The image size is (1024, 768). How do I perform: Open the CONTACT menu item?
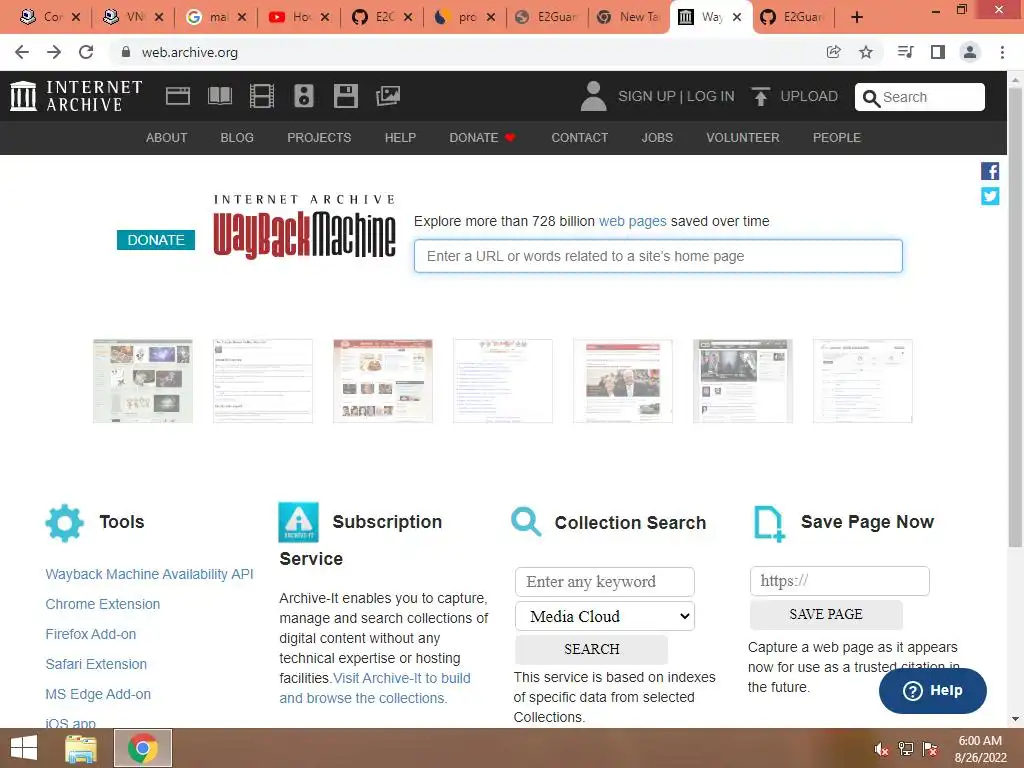580,138
